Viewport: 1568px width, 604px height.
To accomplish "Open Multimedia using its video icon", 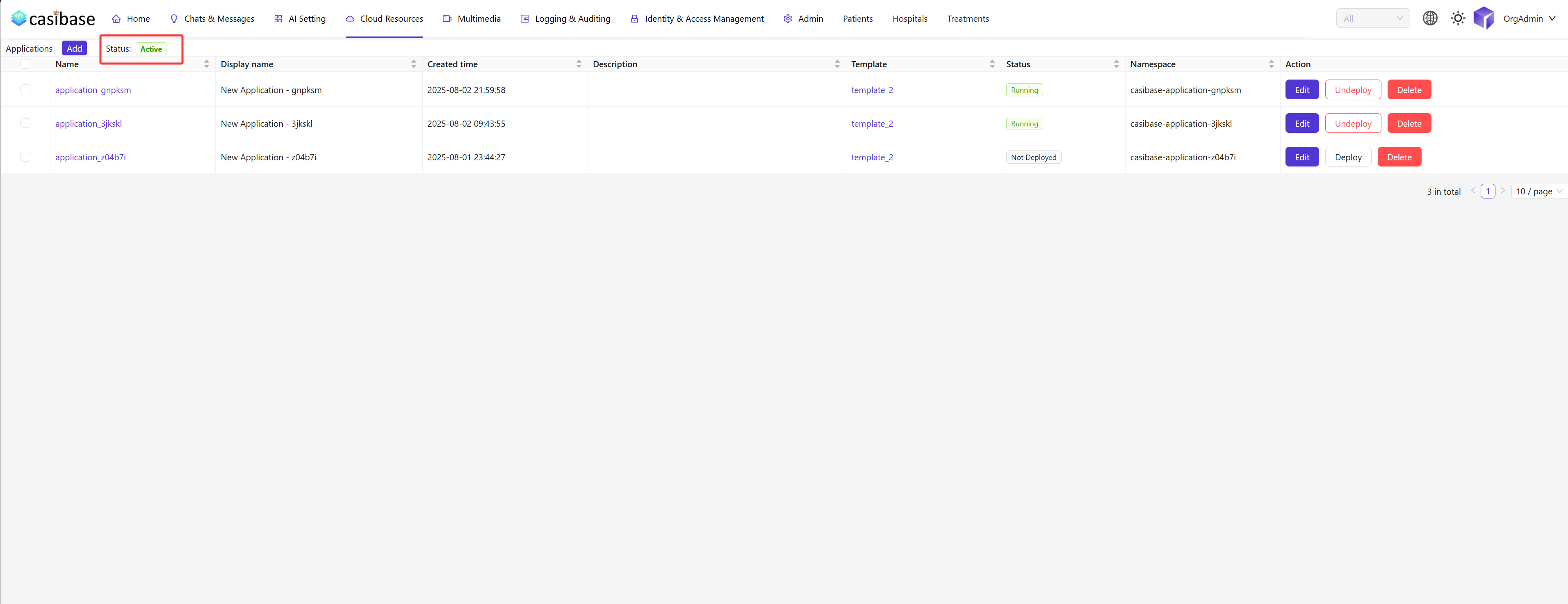I will coord(447,18).
